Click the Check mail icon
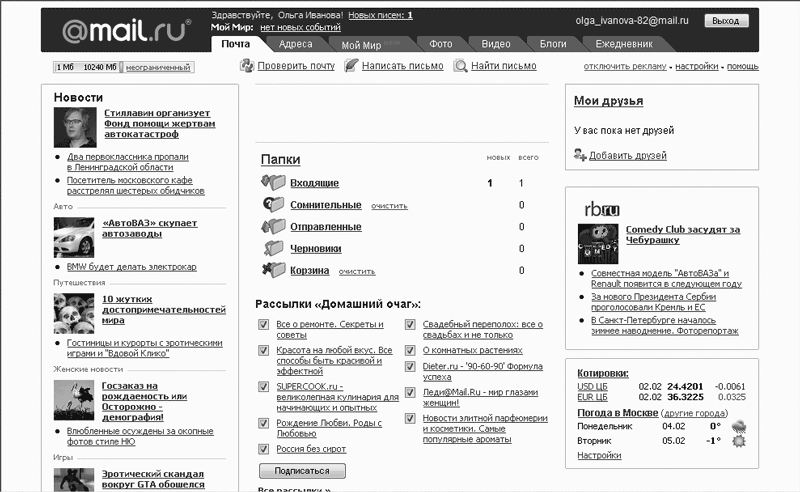 click(247, 65)
